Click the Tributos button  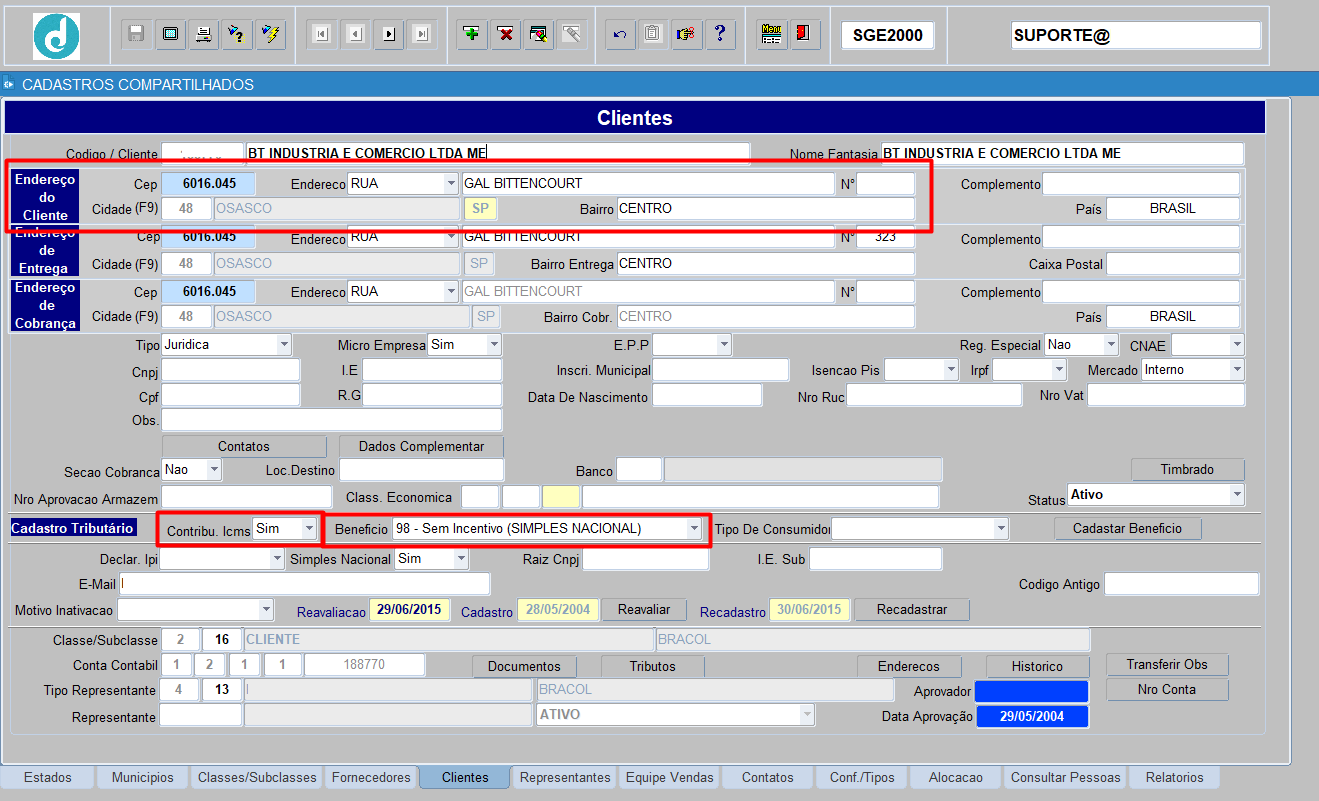[x=653, y=666]
